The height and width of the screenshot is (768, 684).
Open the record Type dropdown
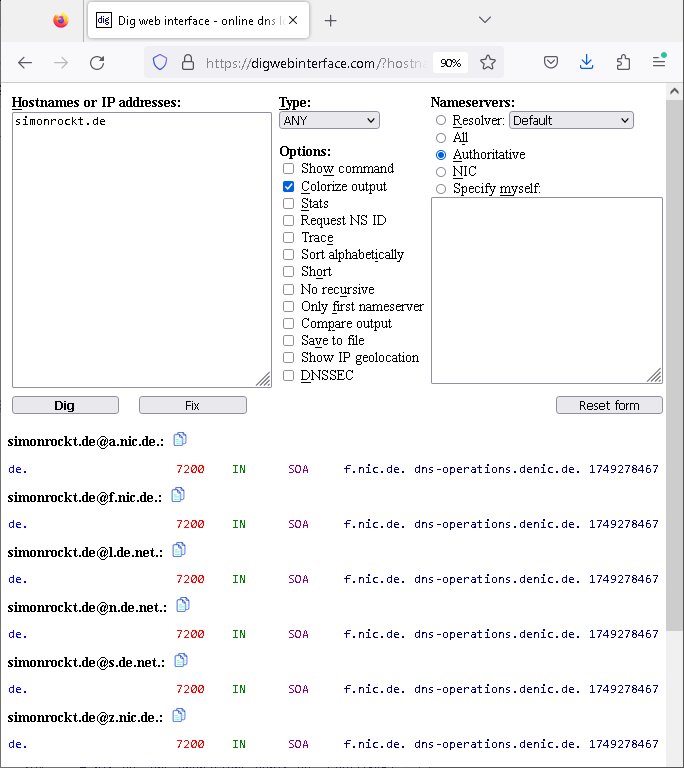point(329,120)
